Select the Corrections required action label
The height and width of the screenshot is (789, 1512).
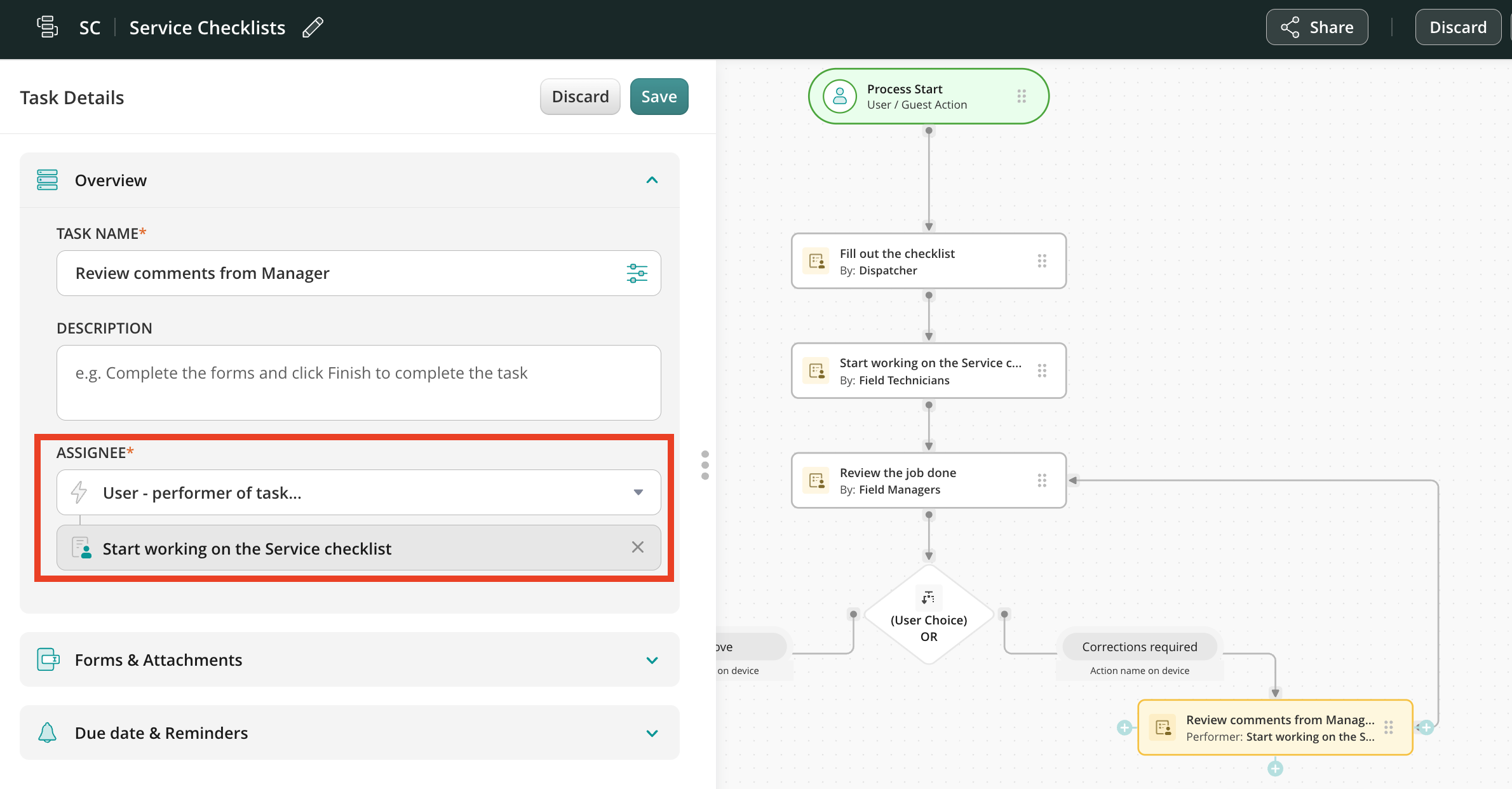tap(1139, 647)
